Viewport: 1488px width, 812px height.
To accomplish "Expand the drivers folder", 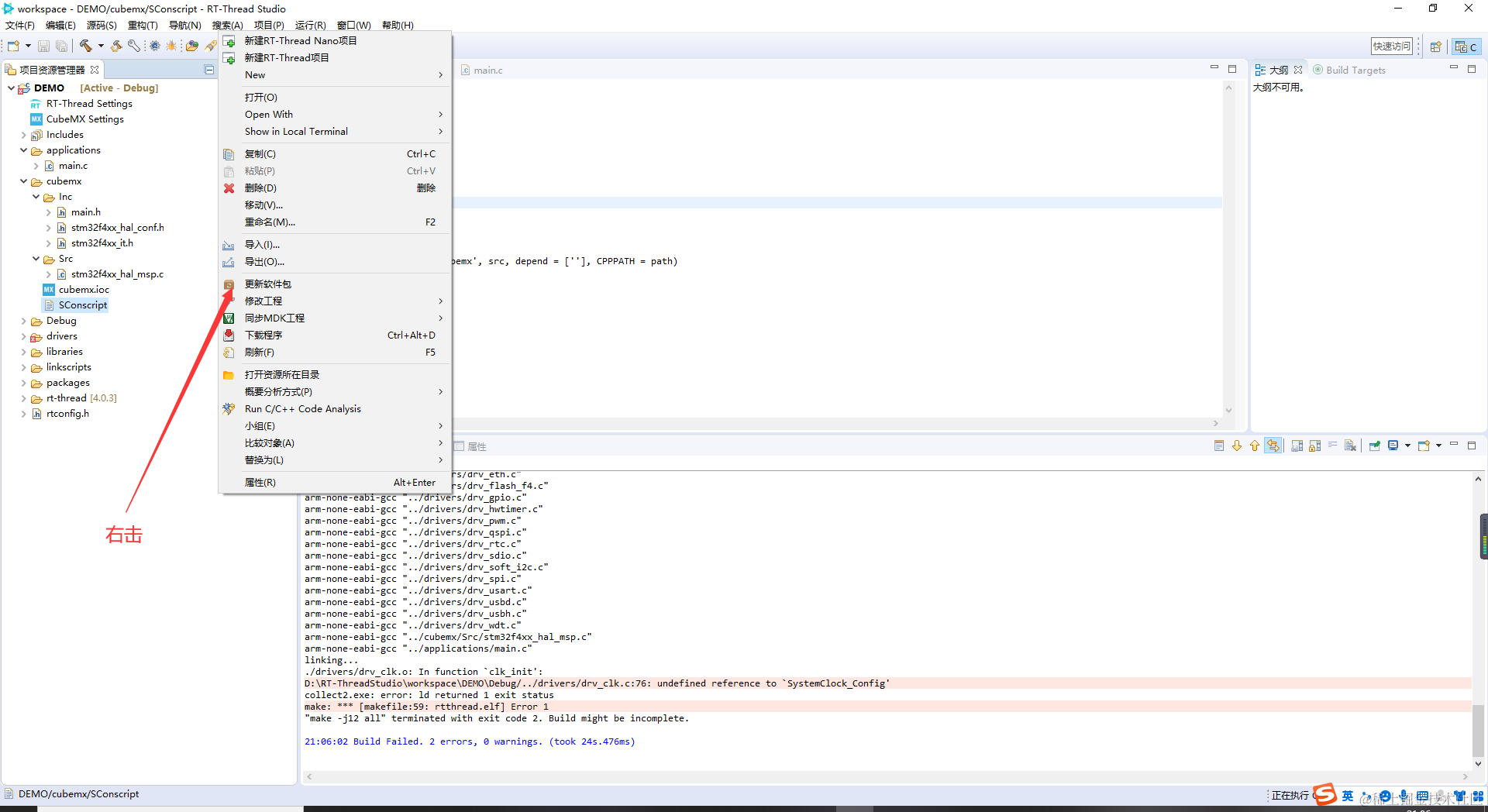I will click(23, 336).
